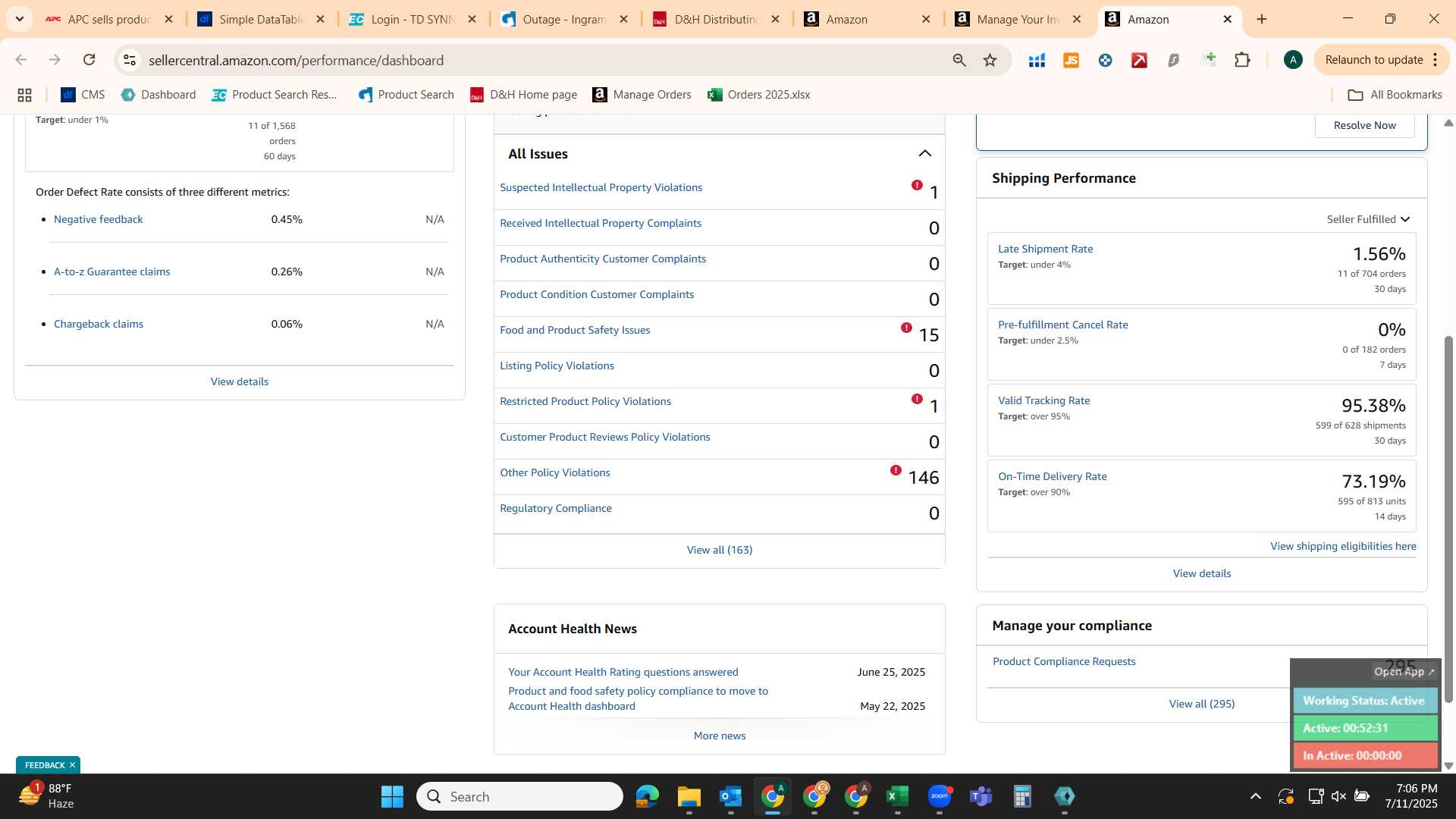Open Restricted Product Policy Violations
Screen dimensions: 1456x819
585,401
